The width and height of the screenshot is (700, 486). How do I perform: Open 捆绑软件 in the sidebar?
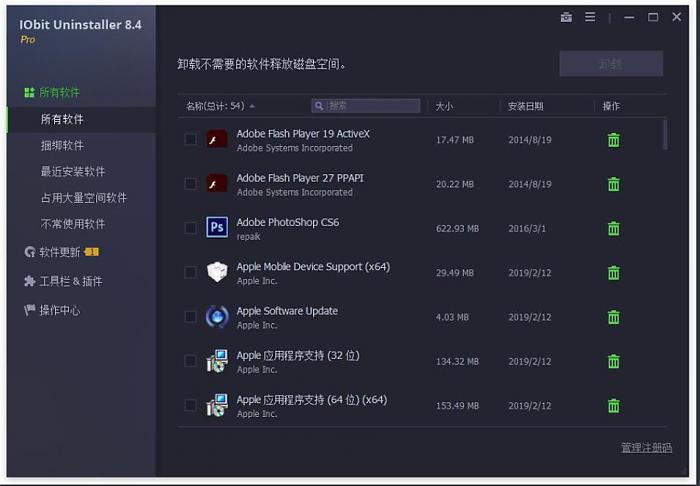[62, 145]
